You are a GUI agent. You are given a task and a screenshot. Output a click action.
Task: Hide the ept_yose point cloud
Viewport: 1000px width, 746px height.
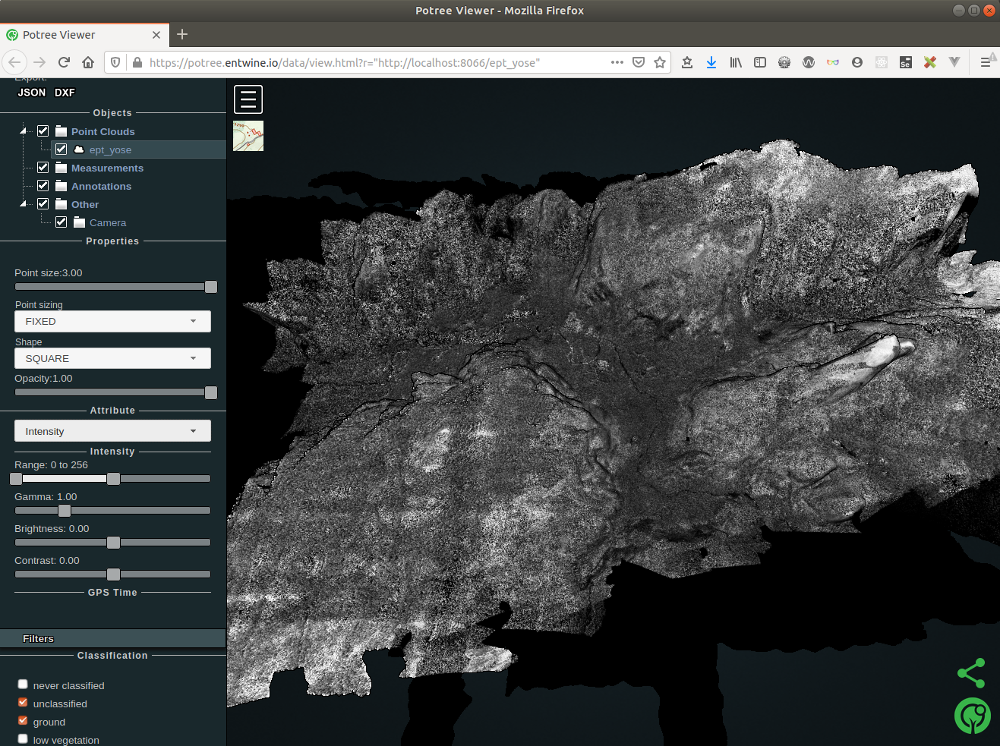tap(61, 149)
